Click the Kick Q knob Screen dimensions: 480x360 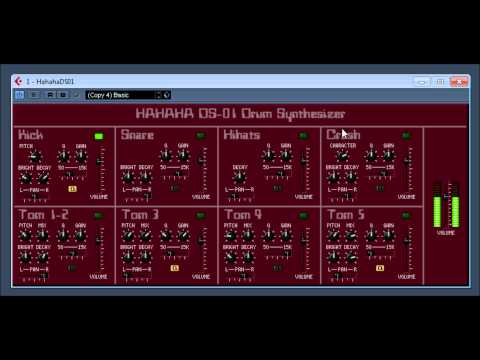tap(63, 156)
